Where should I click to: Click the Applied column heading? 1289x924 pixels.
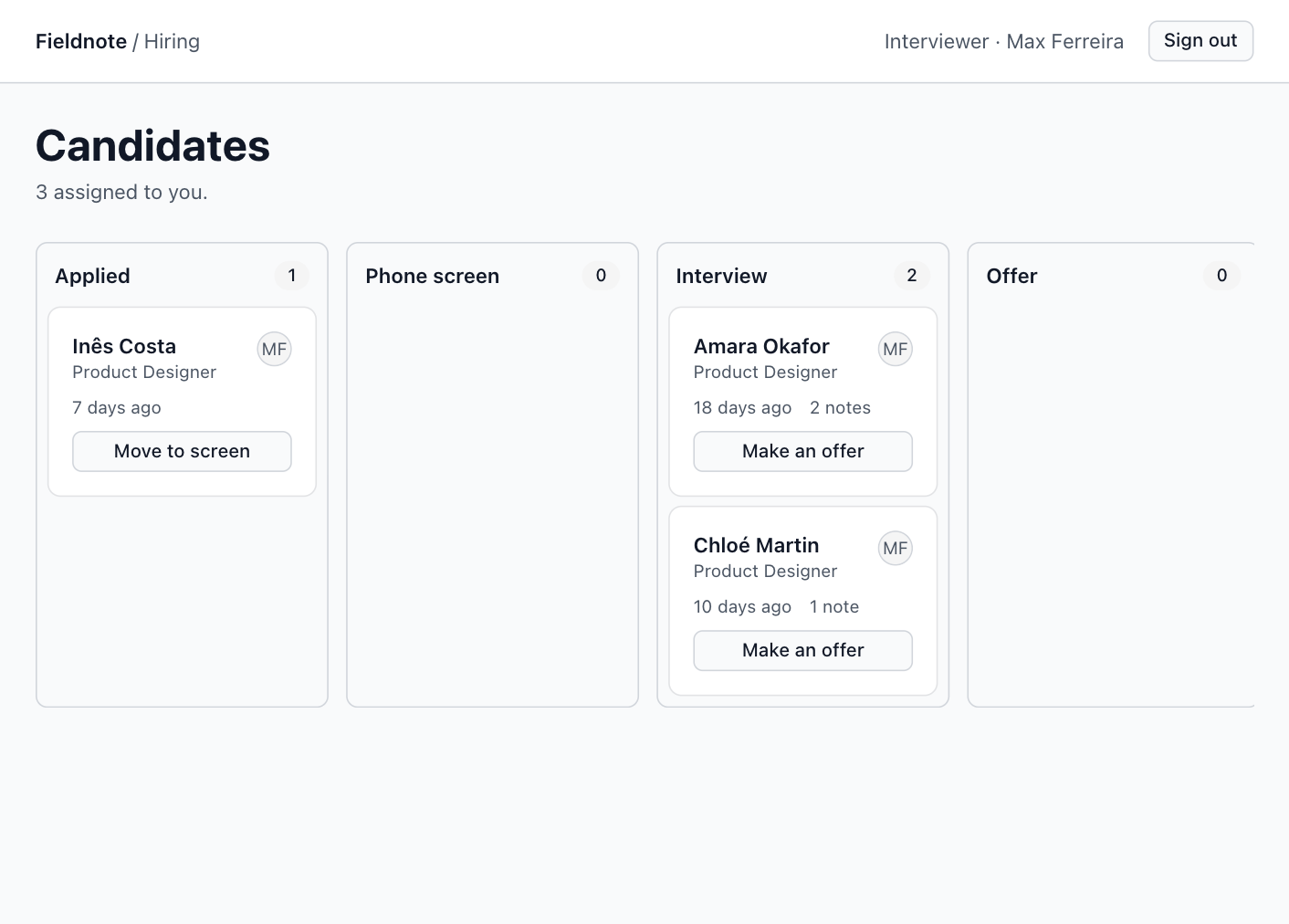click(92, 276)
